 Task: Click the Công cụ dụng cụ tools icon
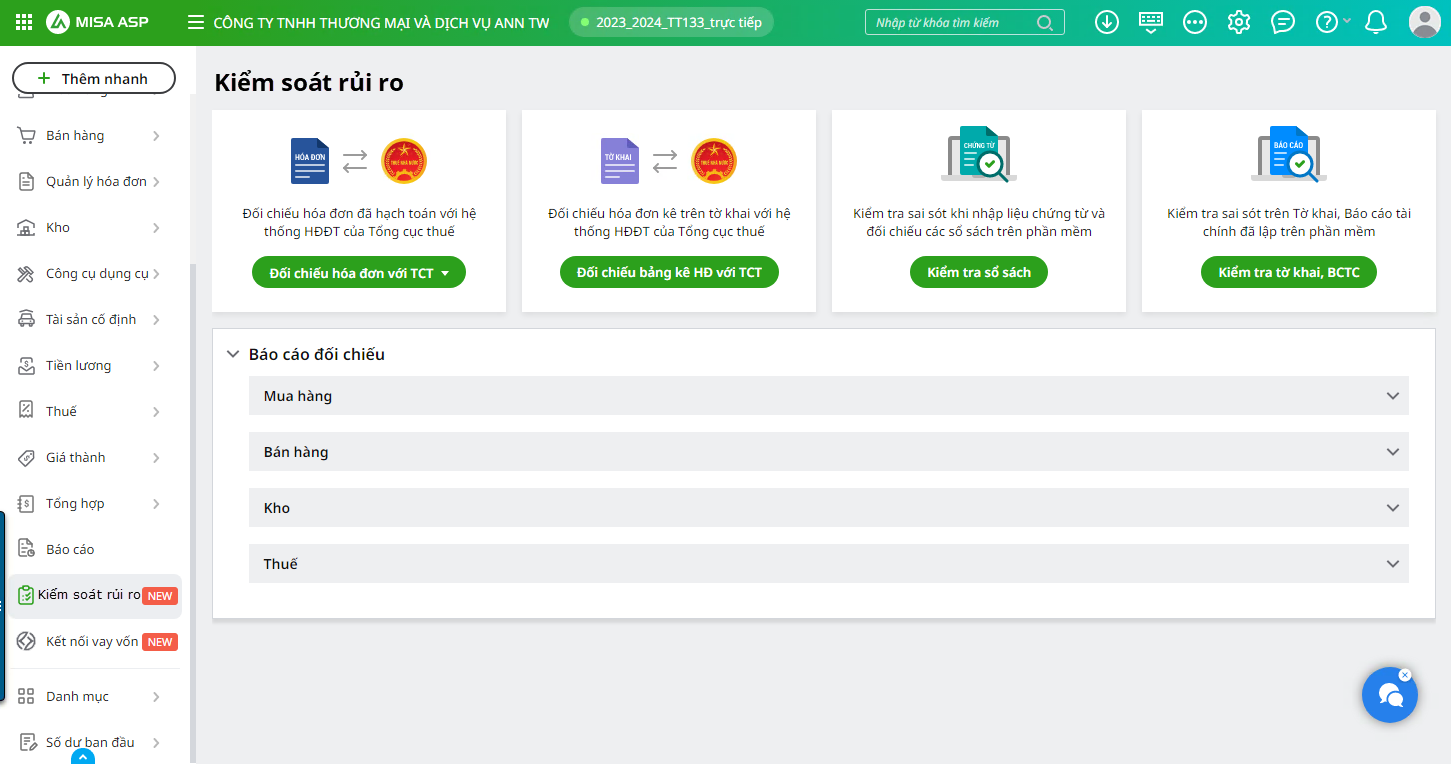click(27, 274)
